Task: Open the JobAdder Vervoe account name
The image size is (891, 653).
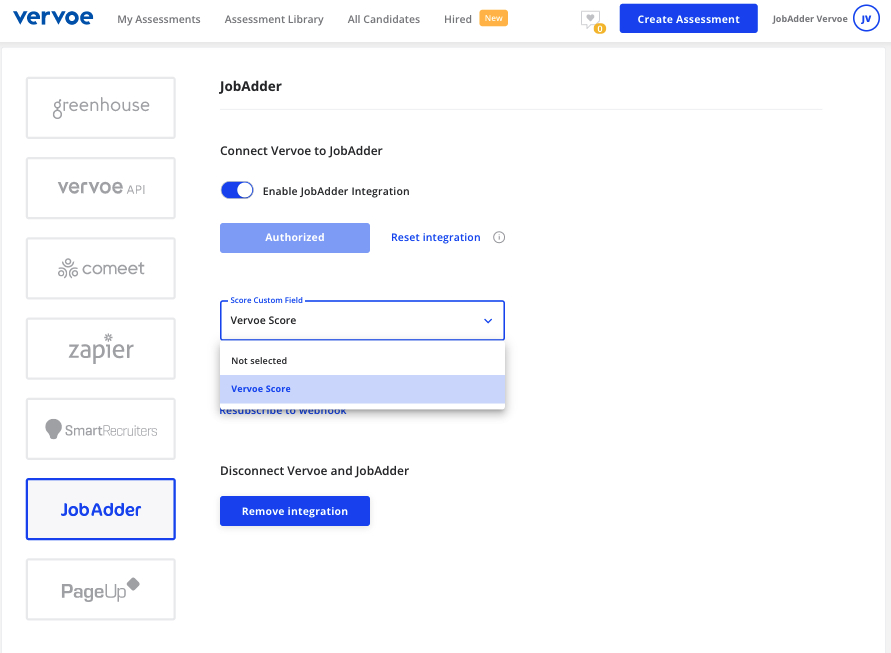Action: pyautogui.click(x=810, y=19)
